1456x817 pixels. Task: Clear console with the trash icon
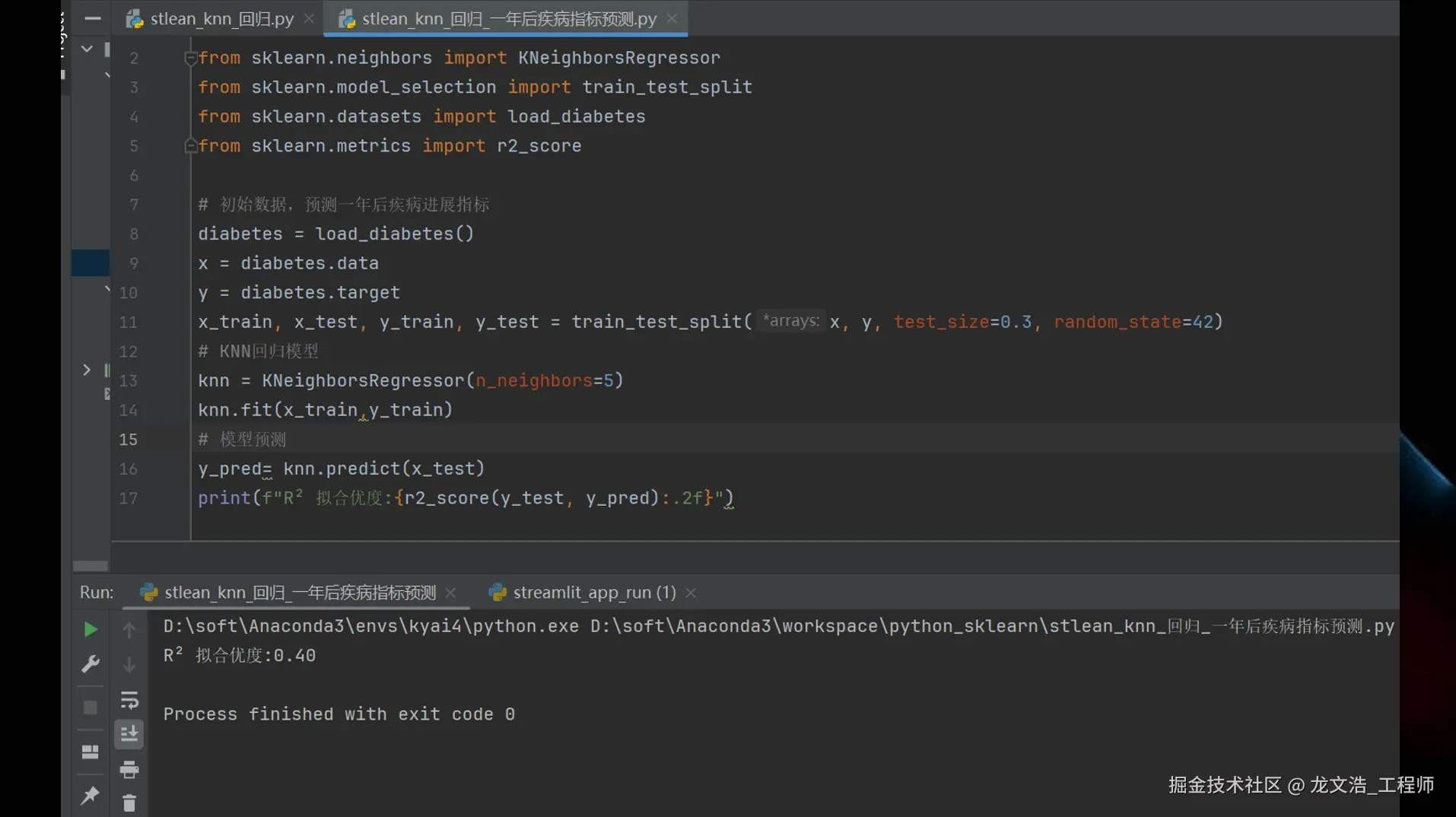click(x=129, y=803)
